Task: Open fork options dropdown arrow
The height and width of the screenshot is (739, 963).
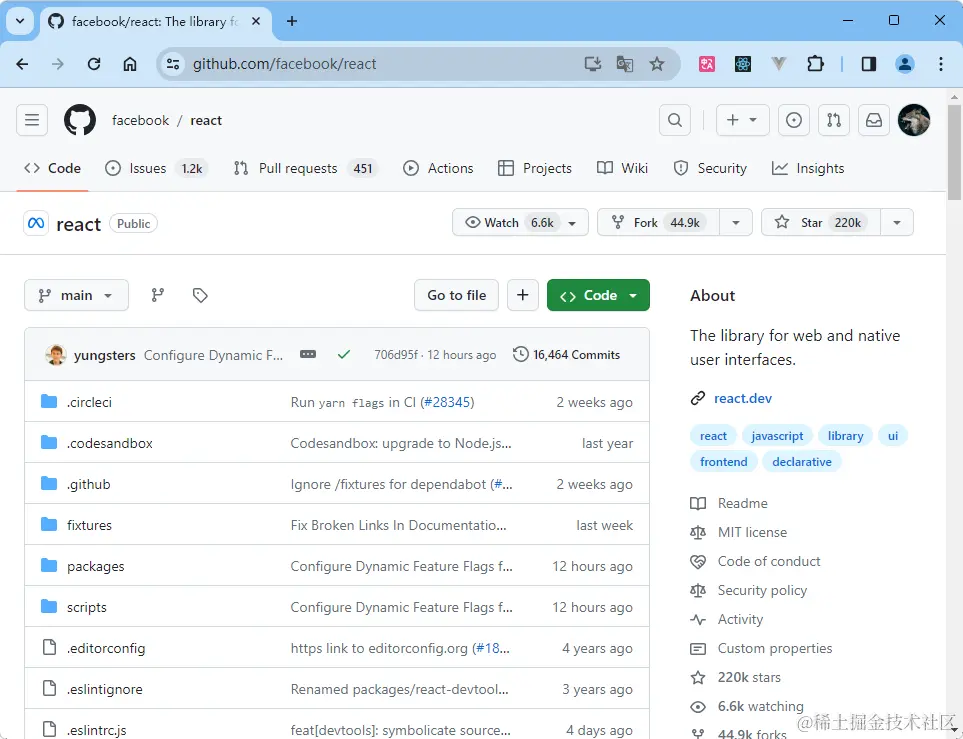Action: [x=736, y=222]
